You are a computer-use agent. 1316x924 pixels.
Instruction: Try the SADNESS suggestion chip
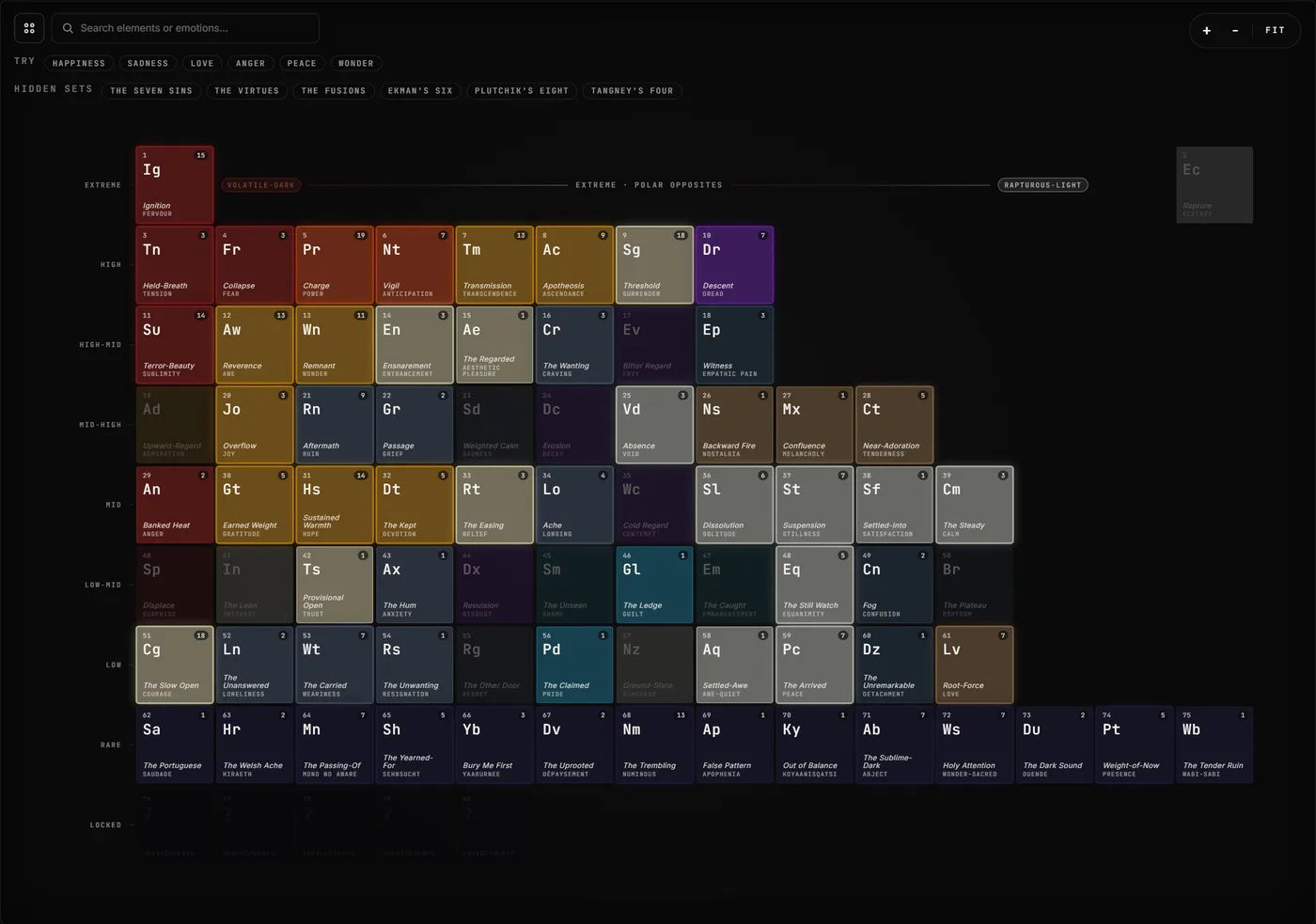click(x=148, y=63)
